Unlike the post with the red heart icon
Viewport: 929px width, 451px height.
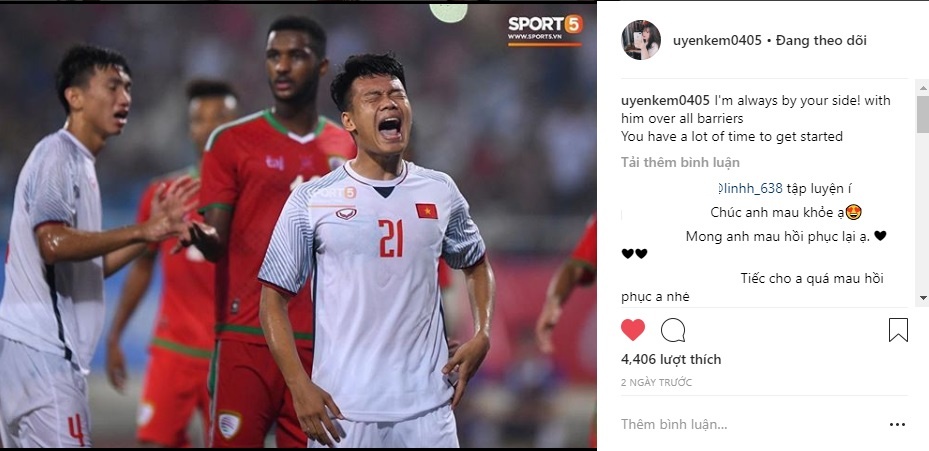point(633,330)
